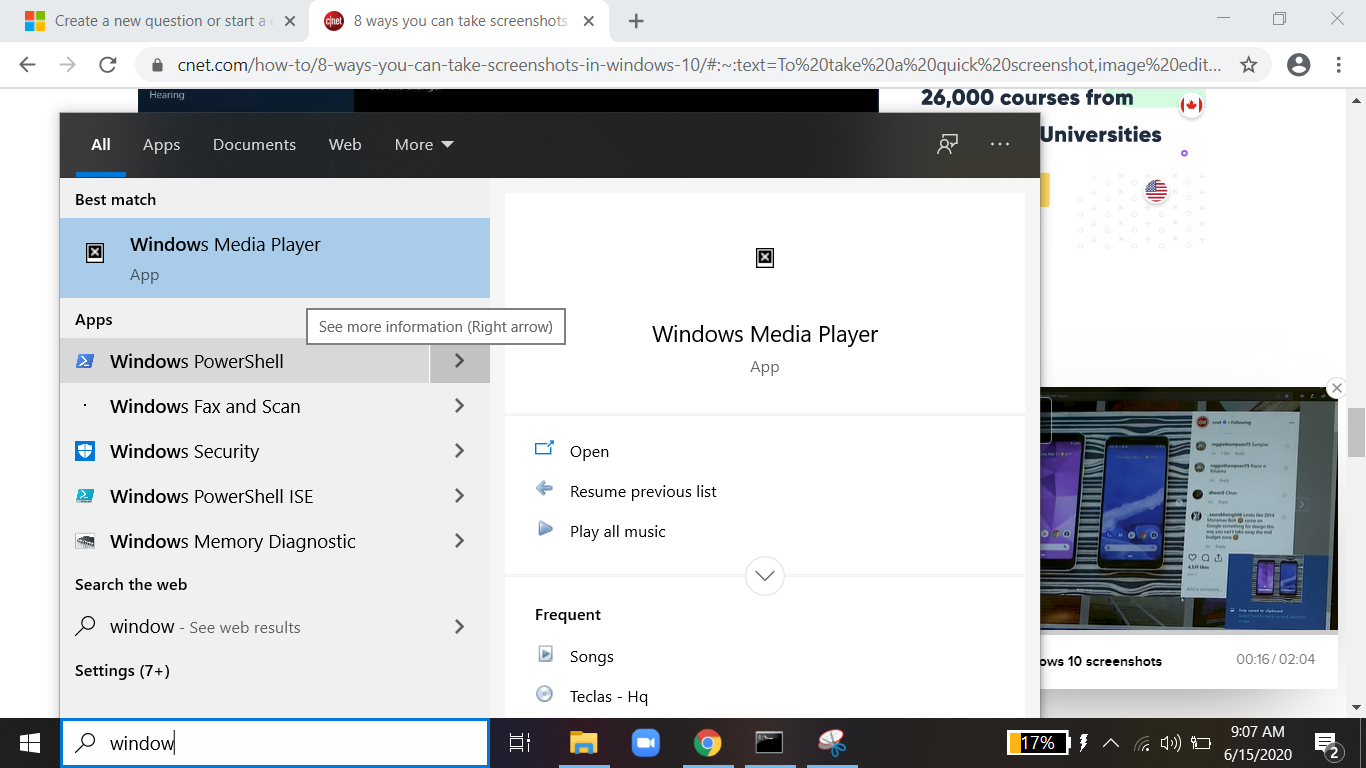Open Windows Media Player best match
This screenshot has height=768, width=1366.
click(275, 258)
